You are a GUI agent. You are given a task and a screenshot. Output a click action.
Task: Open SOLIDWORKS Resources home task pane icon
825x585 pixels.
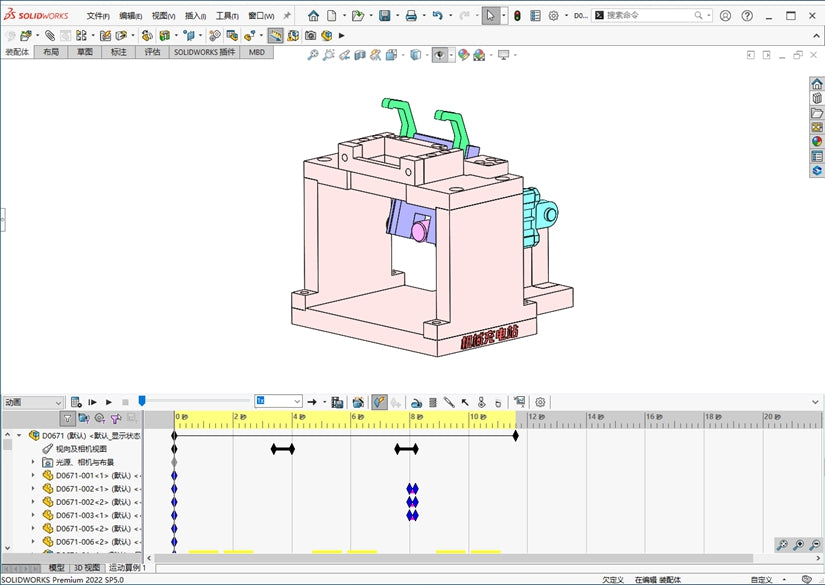coord(817,84)
